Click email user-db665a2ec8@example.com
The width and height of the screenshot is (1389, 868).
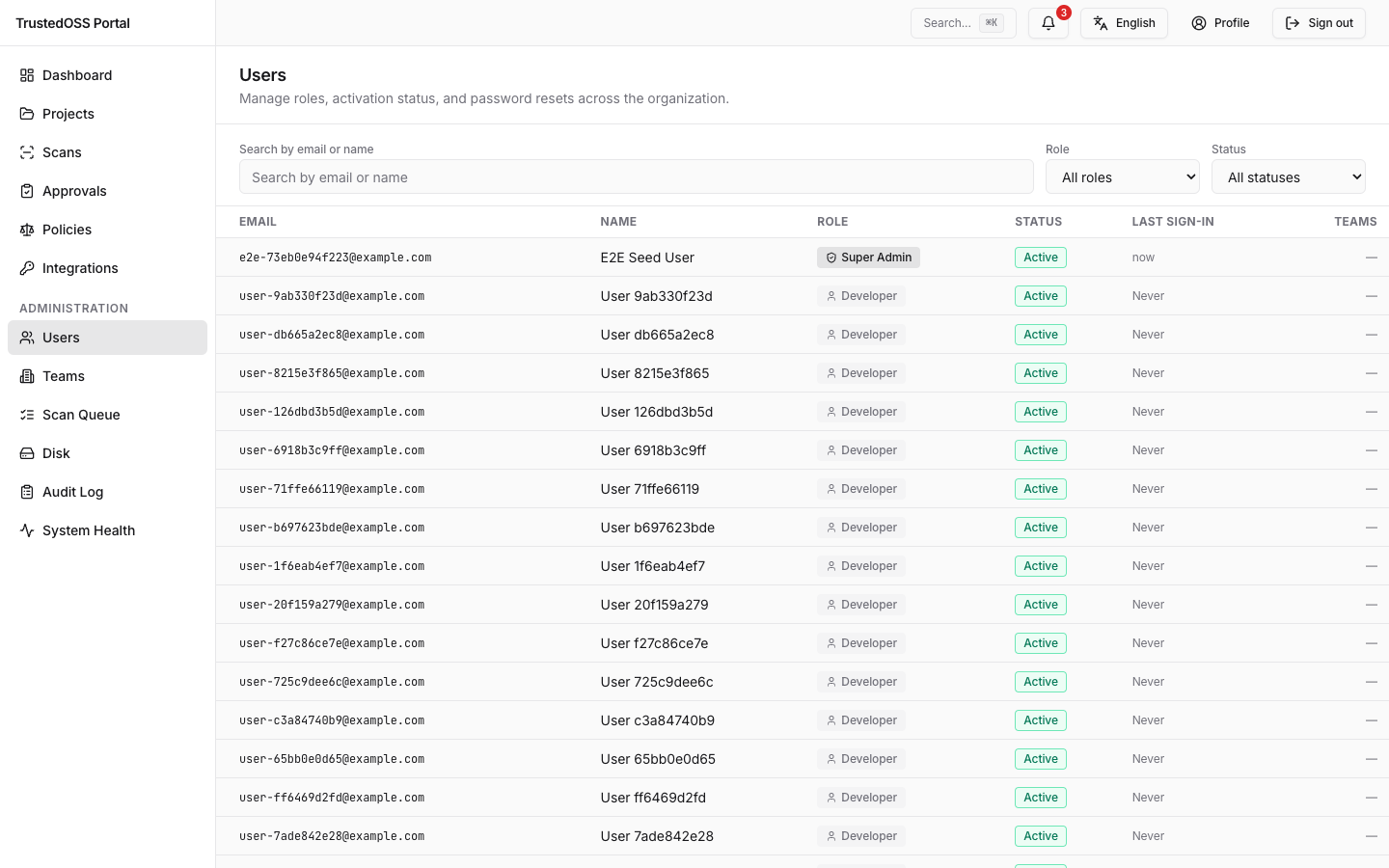pos(332,335)
